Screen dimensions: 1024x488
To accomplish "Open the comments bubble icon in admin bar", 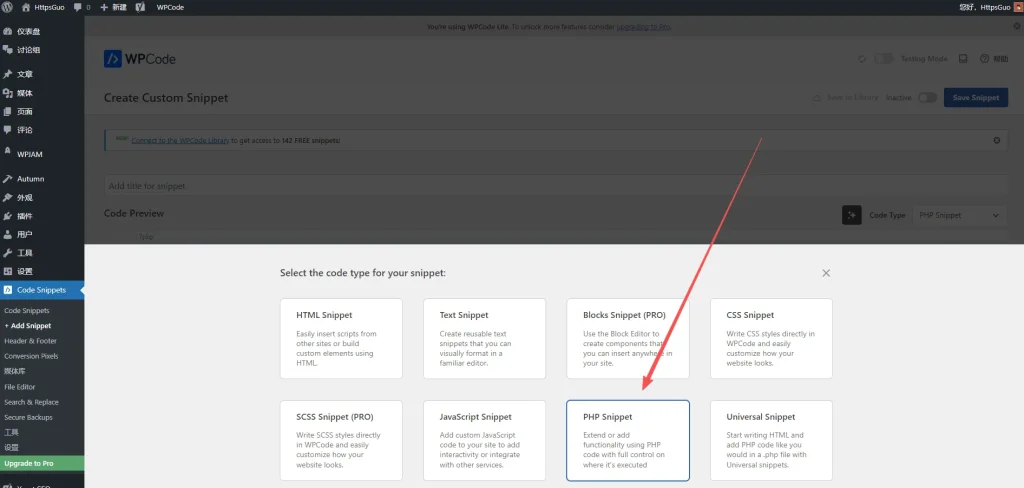I will tap(78, 7).
